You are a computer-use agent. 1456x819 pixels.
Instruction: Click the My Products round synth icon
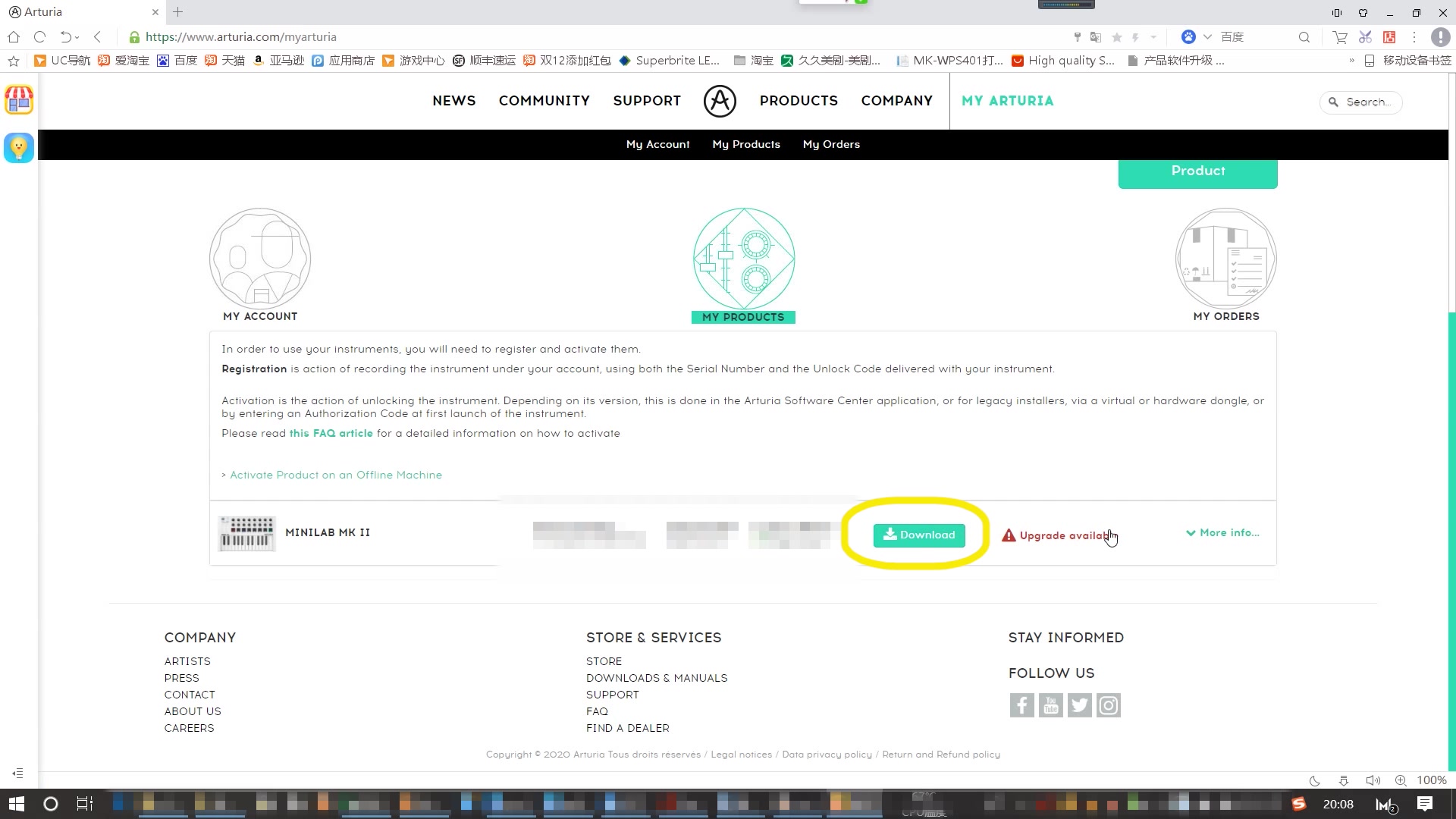(x=744, y=259)
